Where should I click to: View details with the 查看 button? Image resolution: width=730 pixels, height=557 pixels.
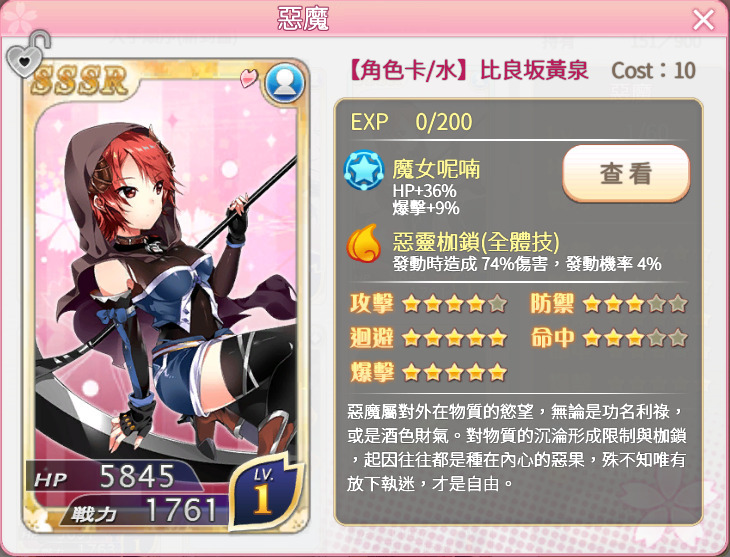point(626,174)
